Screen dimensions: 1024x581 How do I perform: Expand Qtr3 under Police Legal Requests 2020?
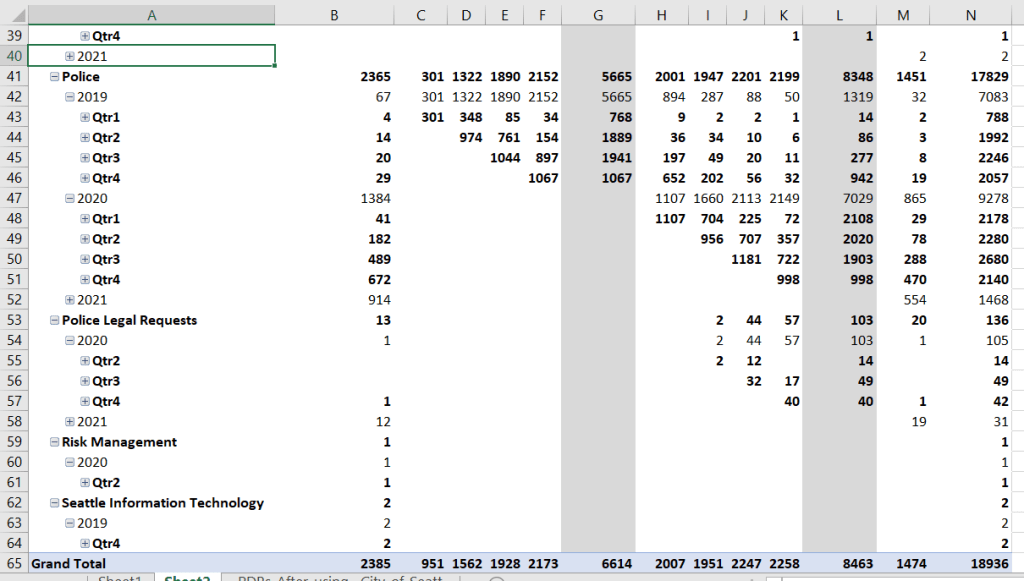coord(85,381)
